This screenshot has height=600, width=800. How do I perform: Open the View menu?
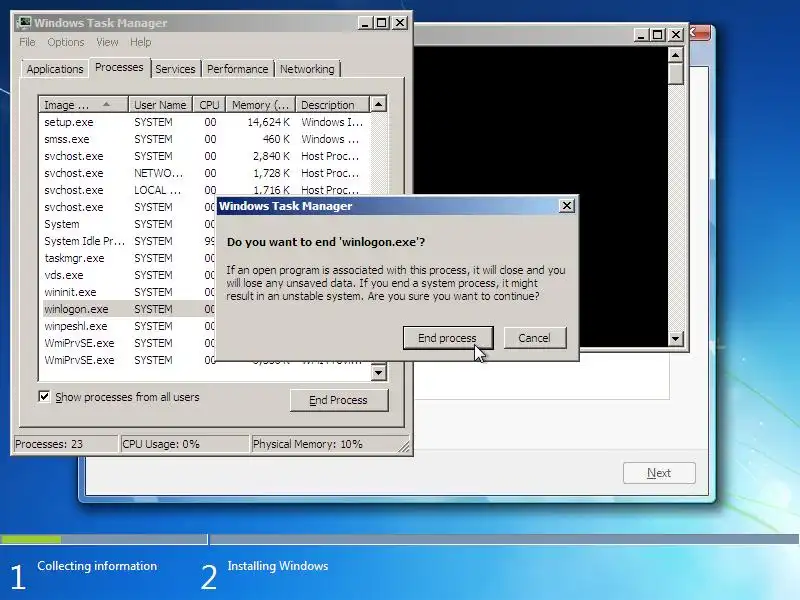[x=107, y=42]
